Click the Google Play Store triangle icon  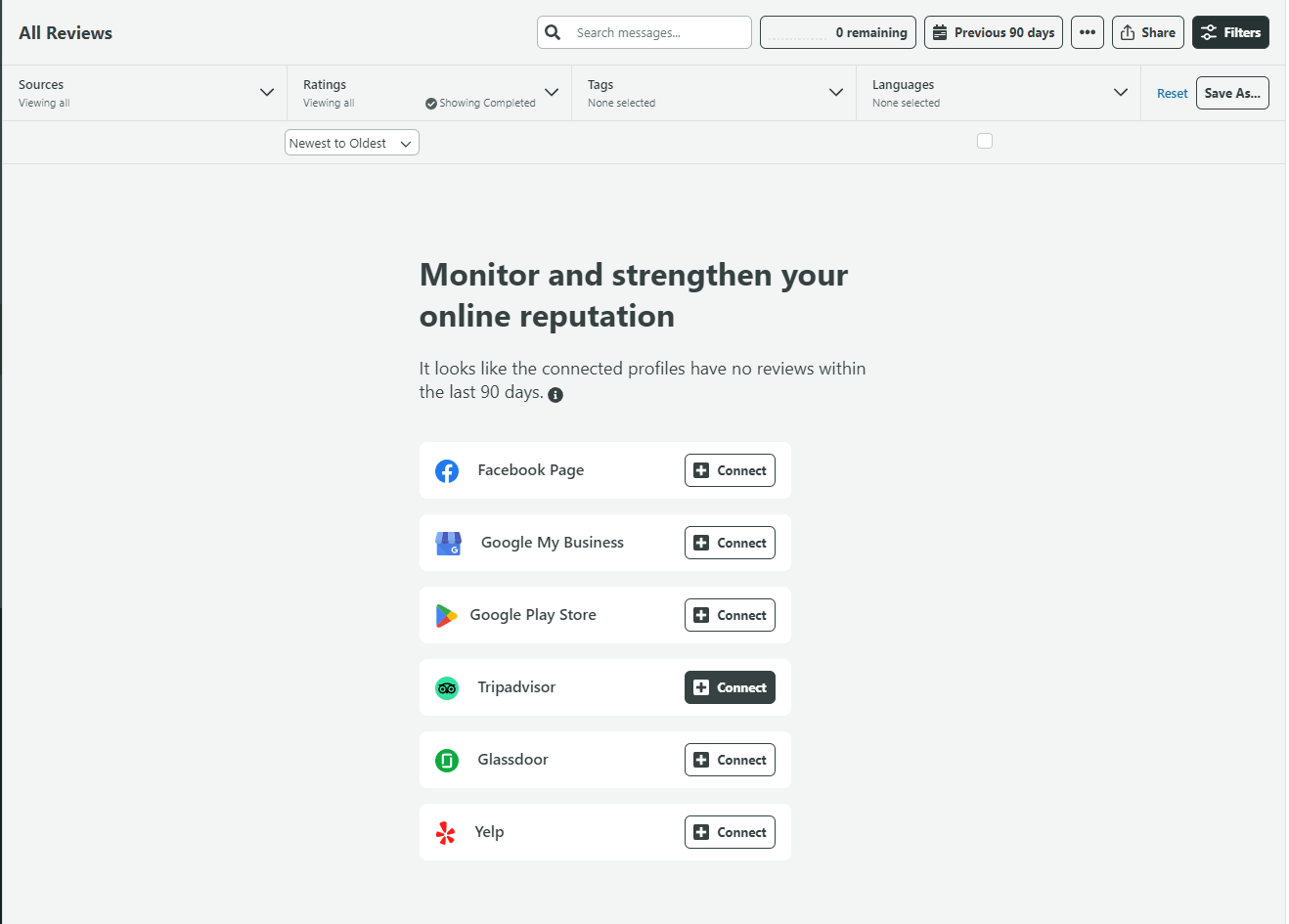446,616
